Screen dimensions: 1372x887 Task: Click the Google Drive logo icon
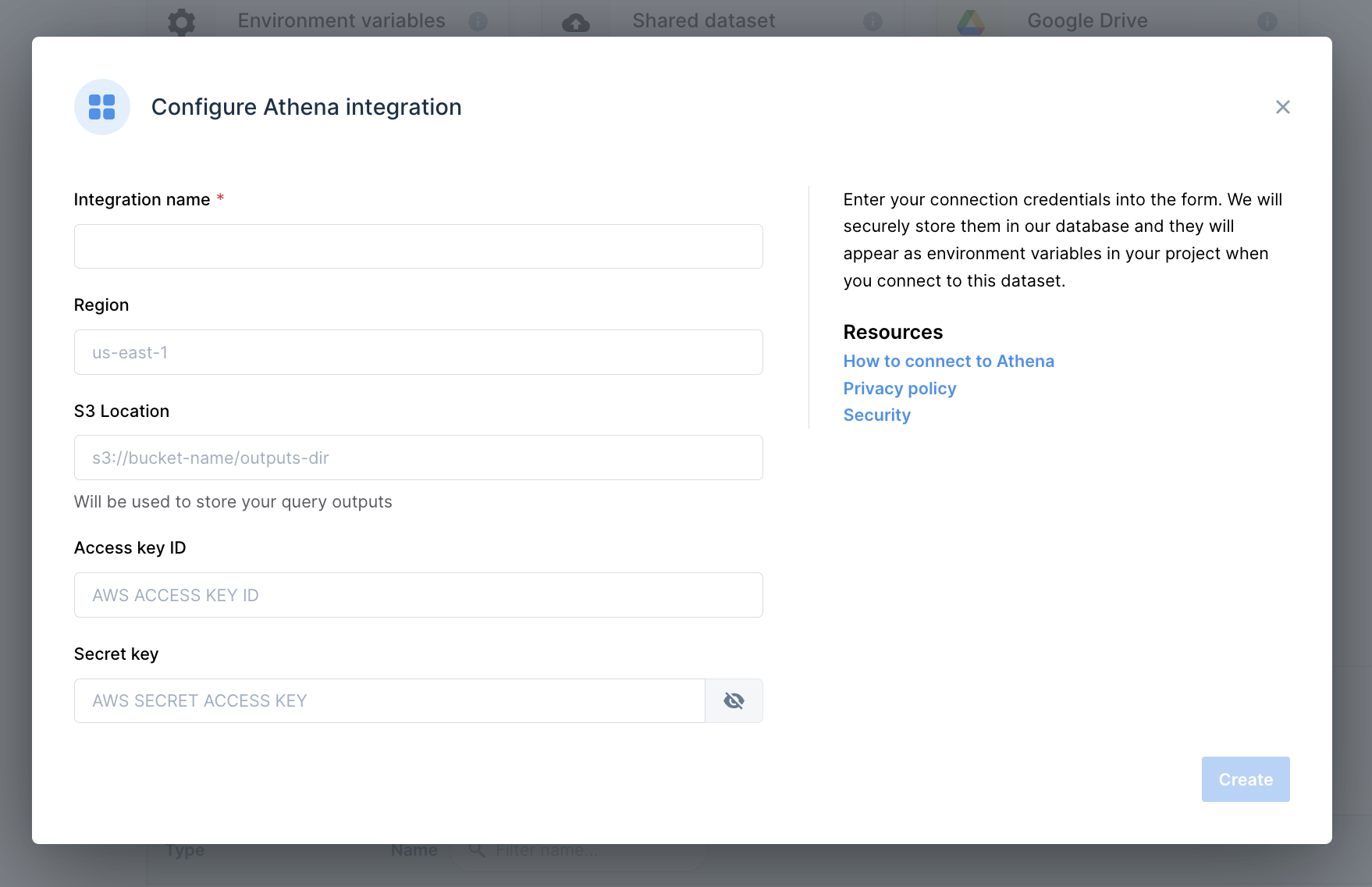tap(971, 22)
